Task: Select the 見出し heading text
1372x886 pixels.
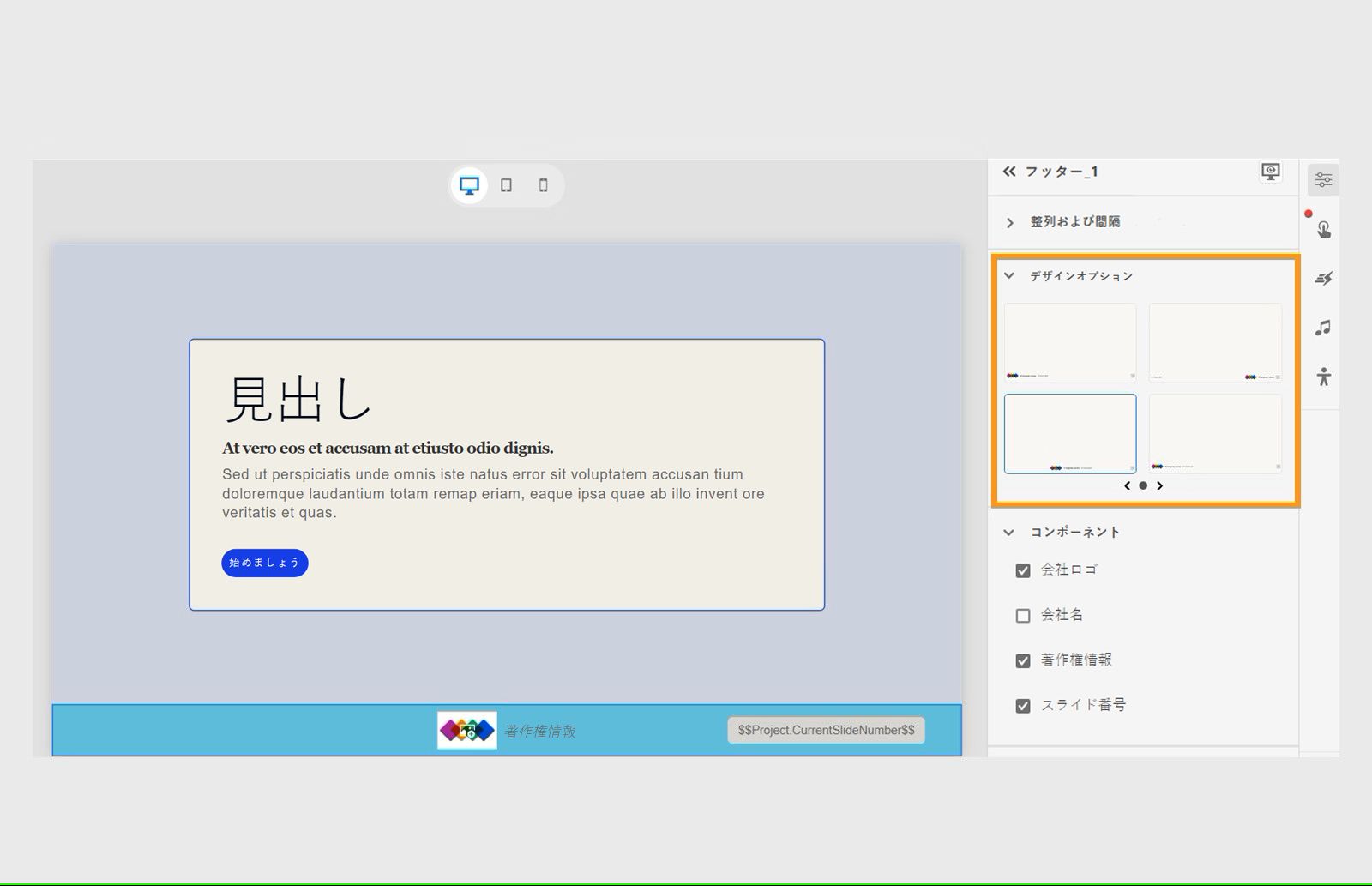Action: pyautogui.click(x=299, y=399)
